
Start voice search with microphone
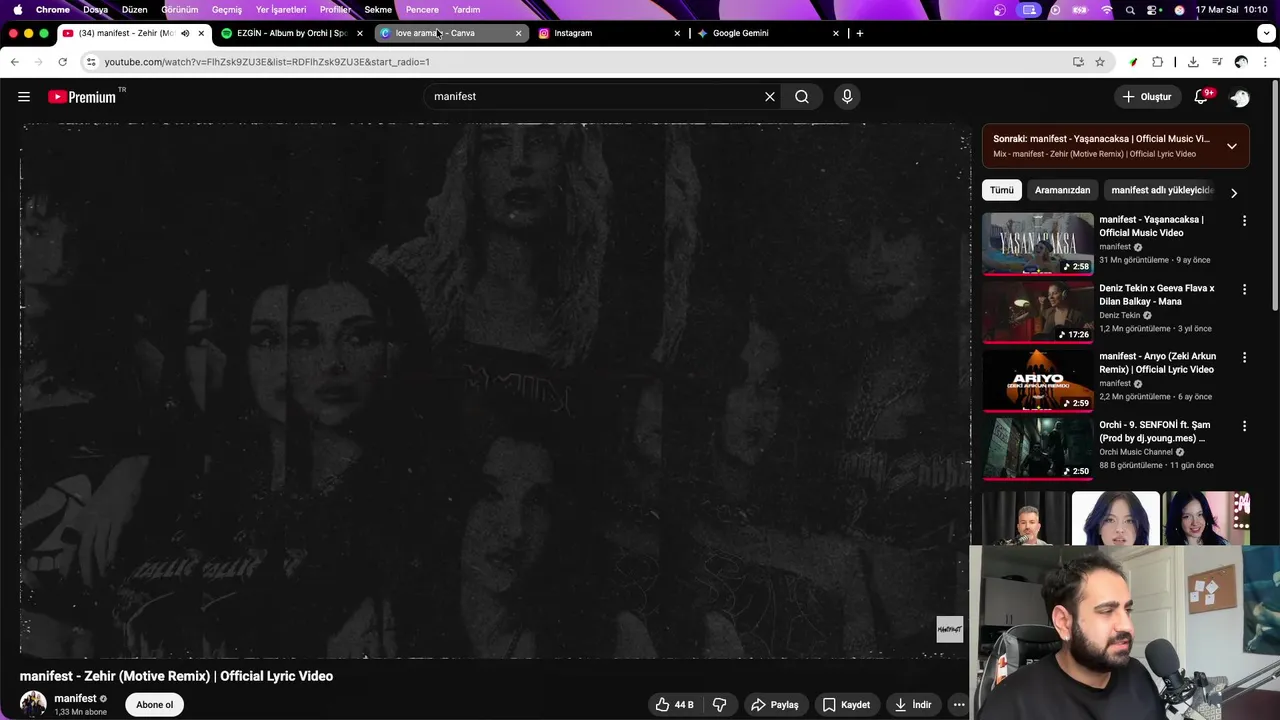pyautogui.click(x=847, y=97)
